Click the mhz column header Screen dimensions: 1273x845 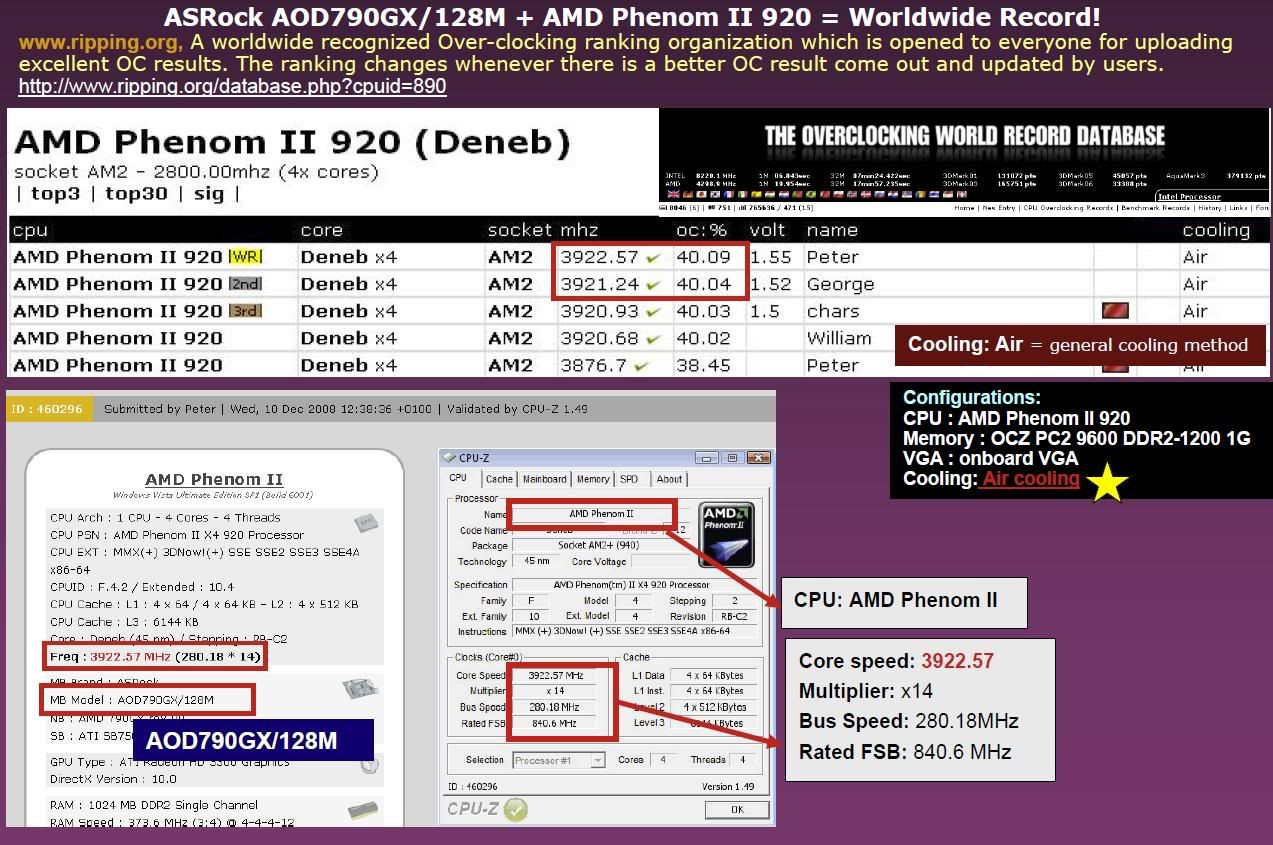579,230
